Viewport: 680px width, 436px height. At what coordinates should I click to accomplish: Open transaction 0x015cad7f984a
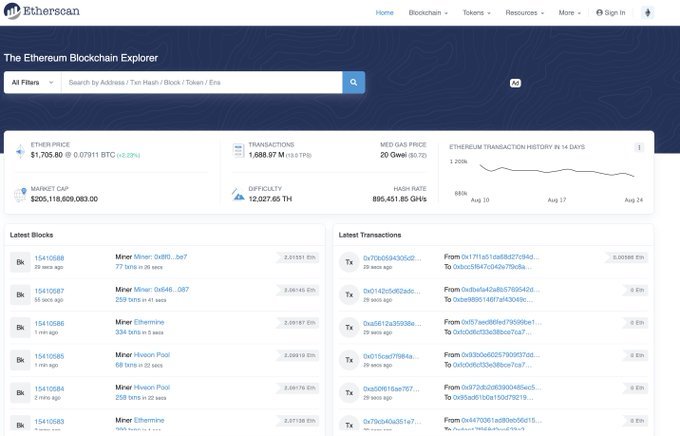tap(391, 356)
